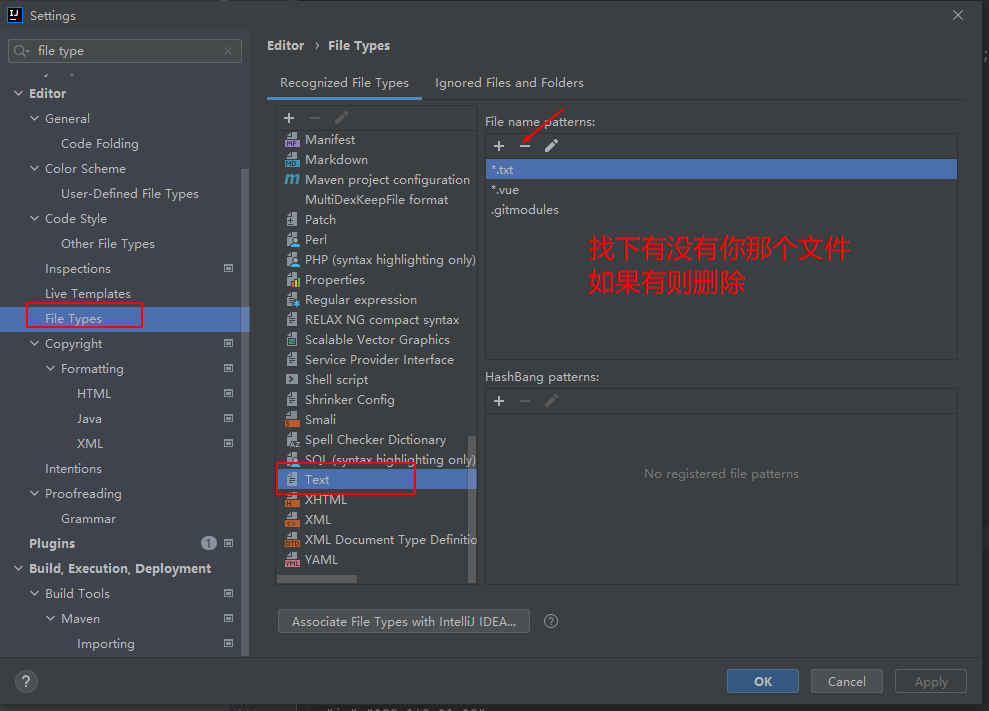Image resolution: width=989 pixels, height=711 pixels.
Task: Select Regular expression file type
Action: coord(377,300)
